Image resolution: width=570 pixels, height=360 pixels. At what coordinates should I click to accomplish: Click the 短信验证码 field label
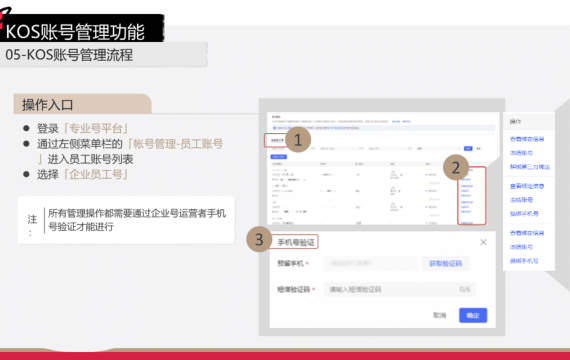293,289
